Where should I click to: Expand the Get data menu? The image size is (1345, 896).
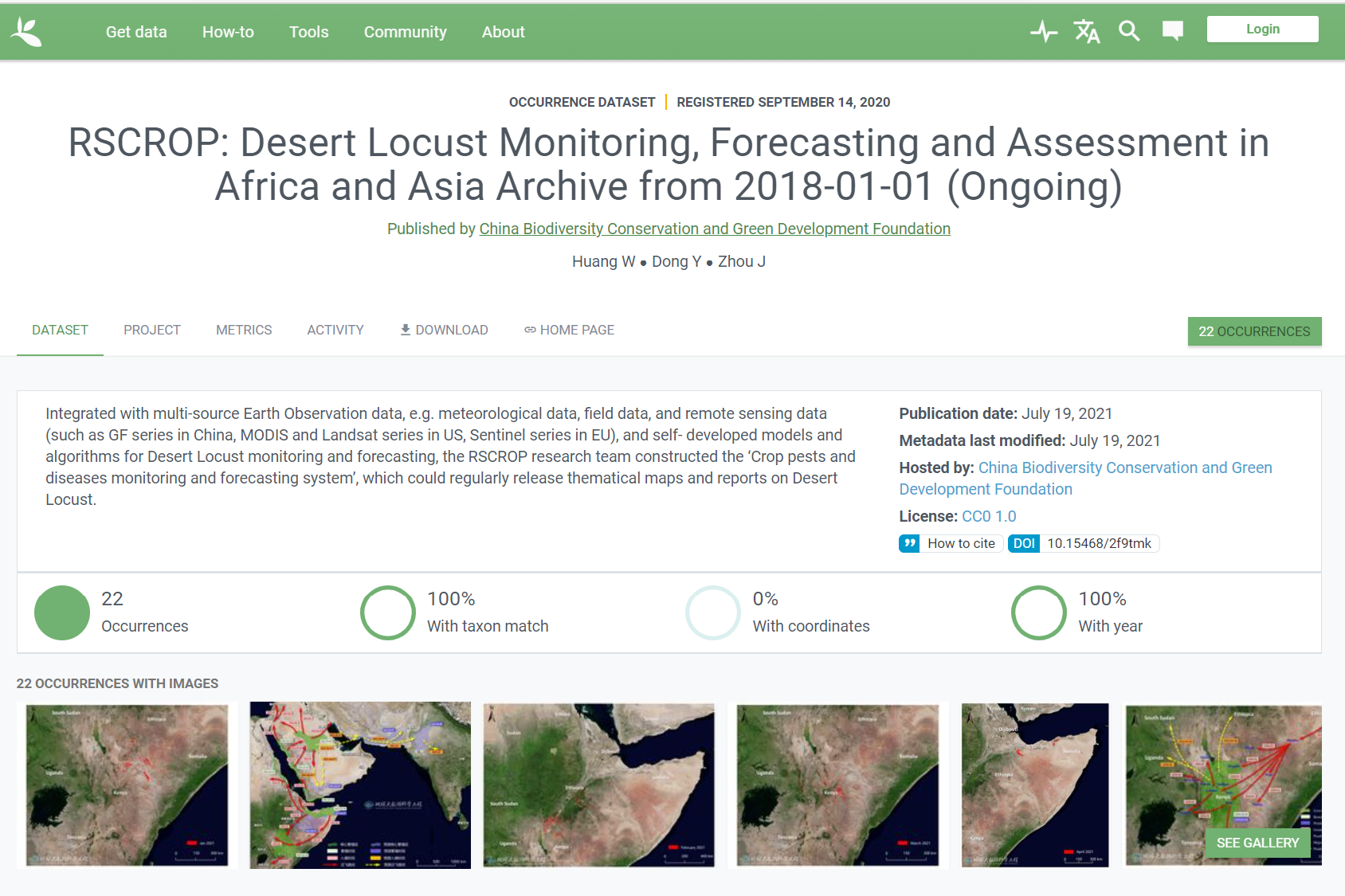[136, 32]
